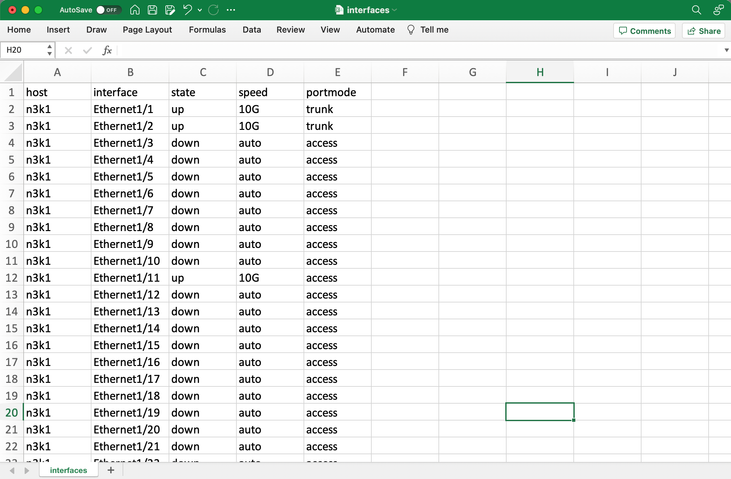Click the Name Box stepper arrows
The image size is (731, 479).
coord(49,50)
